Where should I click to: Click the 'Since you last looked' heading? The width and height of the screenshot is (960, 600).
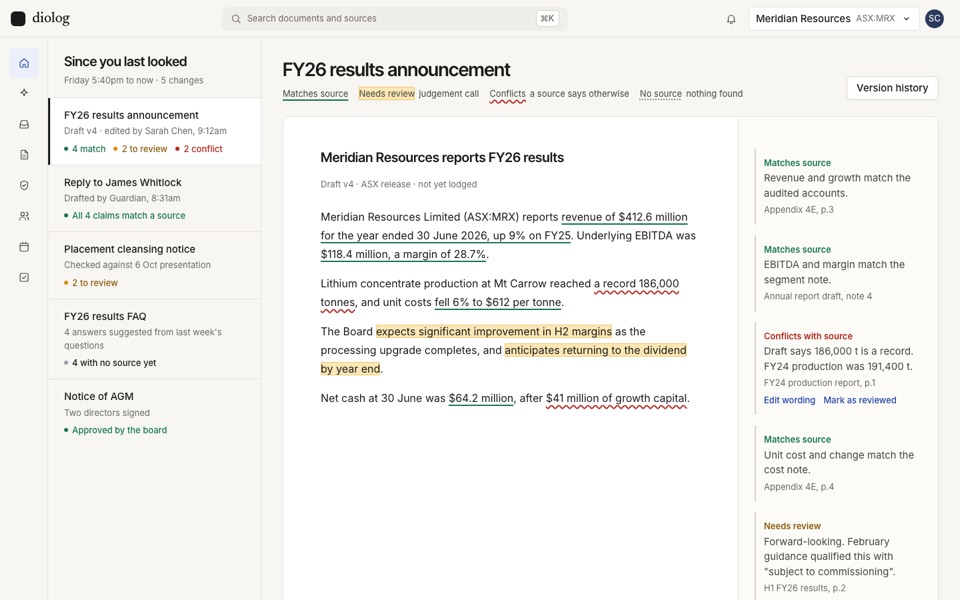(x=126, y=61)
